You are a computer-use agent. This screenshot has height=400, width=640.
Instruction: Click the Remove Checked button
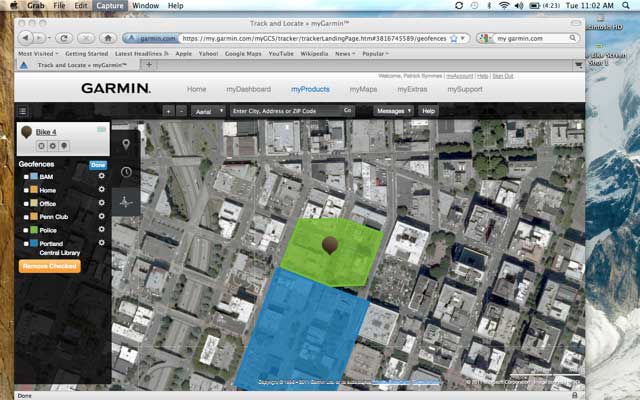pyautogui.click(x=50, y=266)
